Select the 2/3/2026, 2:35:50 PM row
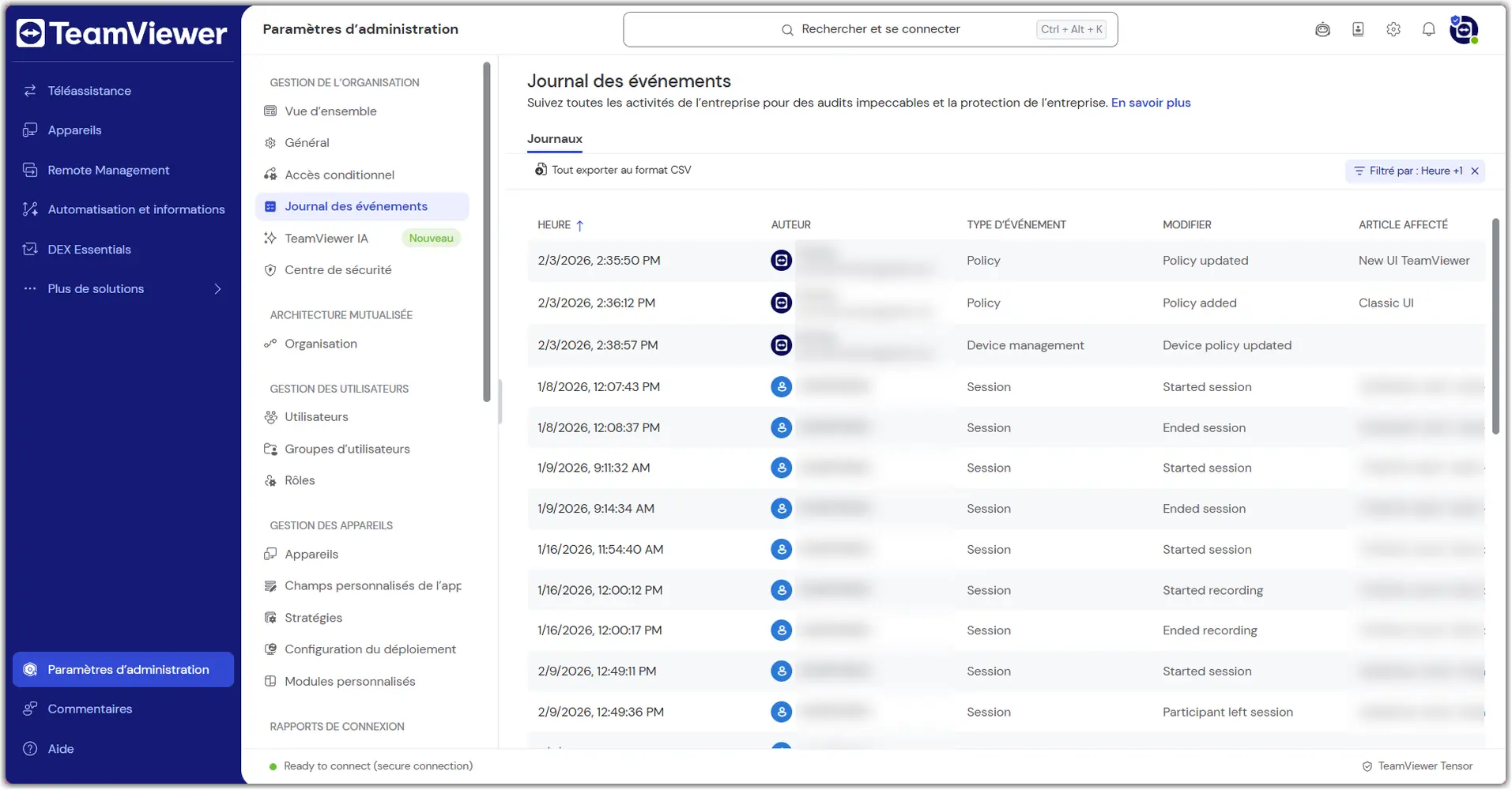 click(x=1006, y=261)
